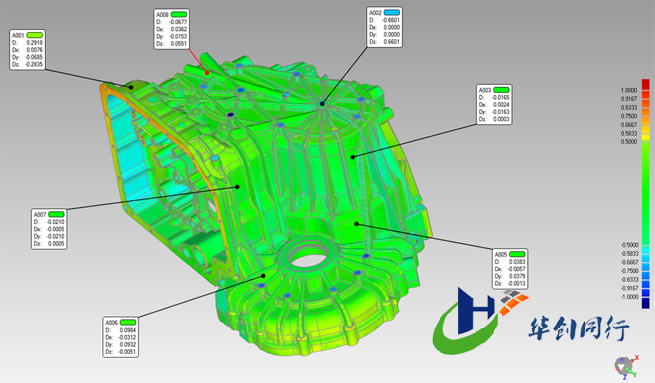The width and height of the screenshot is (655, 383).
Task: Click the -1.0000 value on the color scale
Action: [630, 297]
